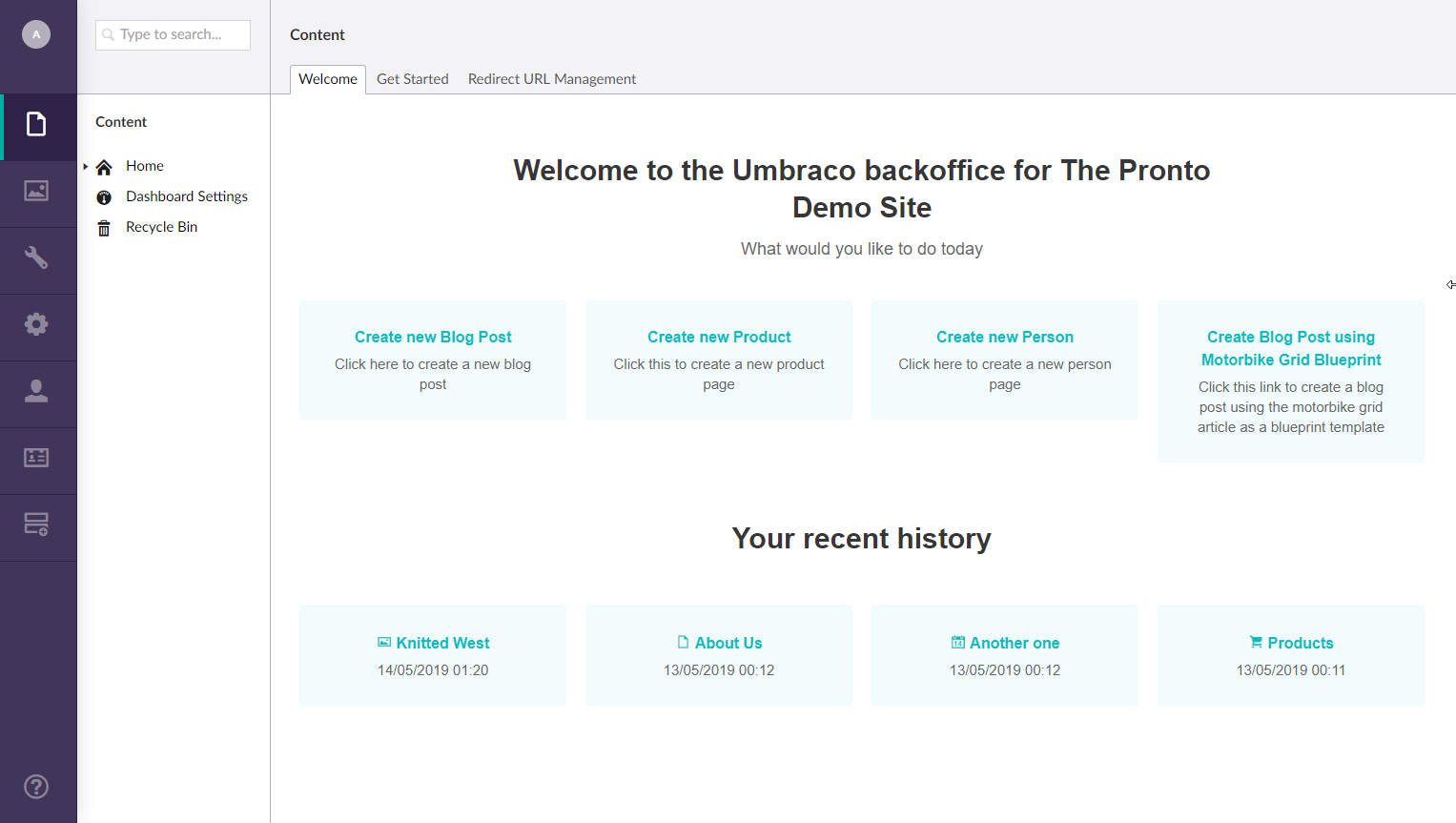Click the Create new Blog Post link

pyautogui.click(x=433, y=337)
